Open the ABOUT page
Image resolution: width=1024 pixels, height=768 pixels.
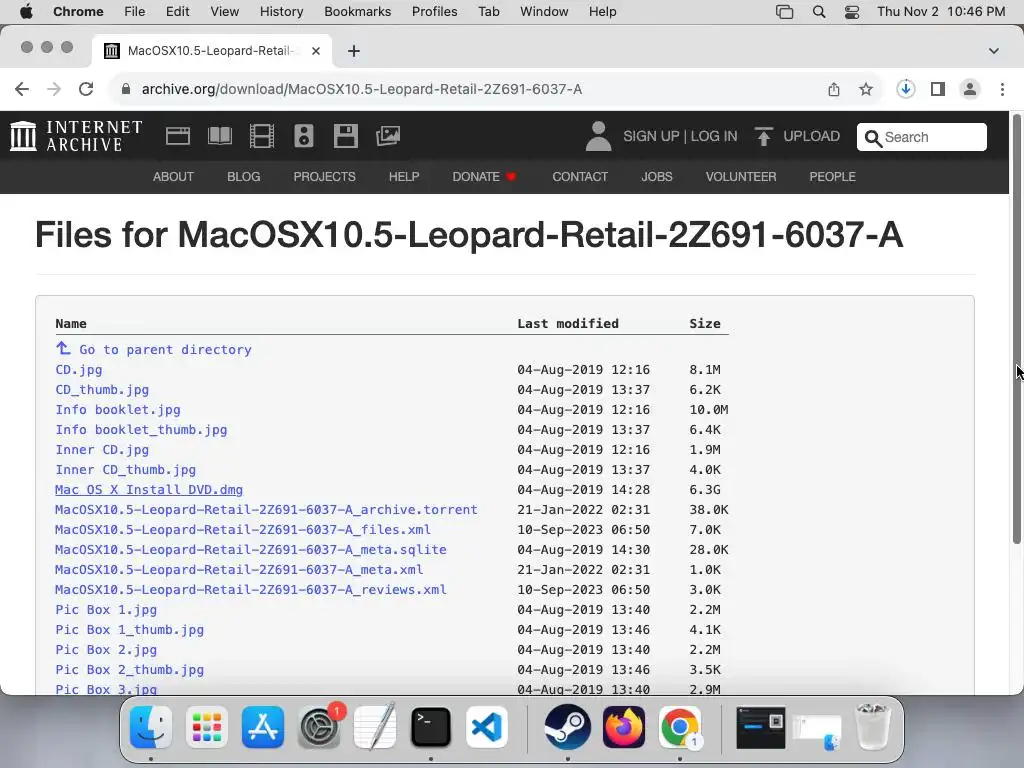tap(173, 177)
